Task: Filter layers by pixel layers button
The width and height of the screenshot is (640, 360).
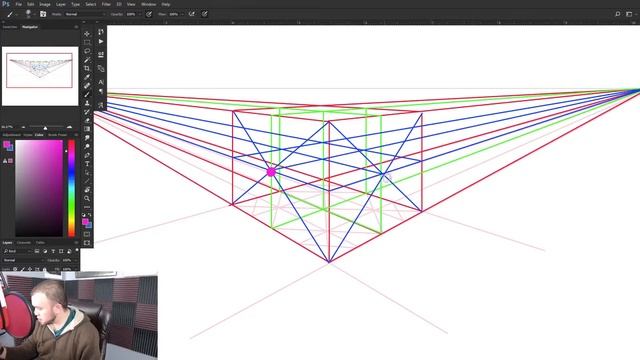Action: pyautogui.click(x=37, y=251)
